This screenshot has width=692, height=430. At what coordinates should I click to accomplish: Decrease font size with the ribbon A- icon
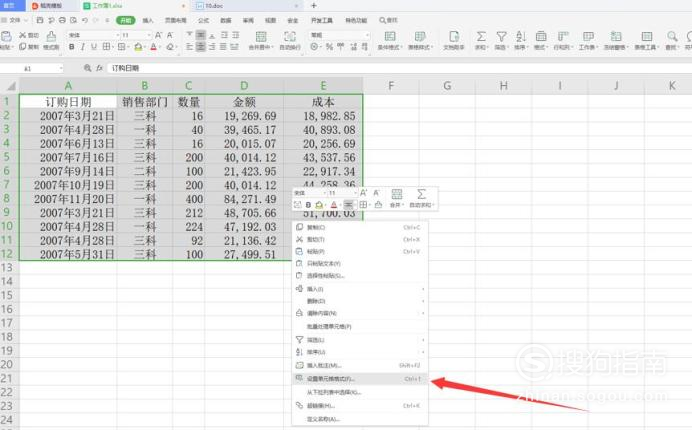coord(169,35)
